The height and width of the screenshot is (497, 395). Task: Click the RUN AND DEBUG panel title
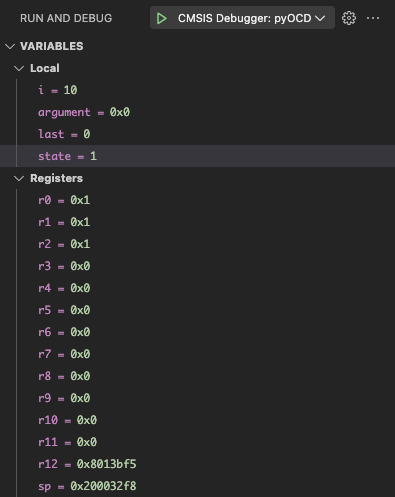click(x=66, y=18)
